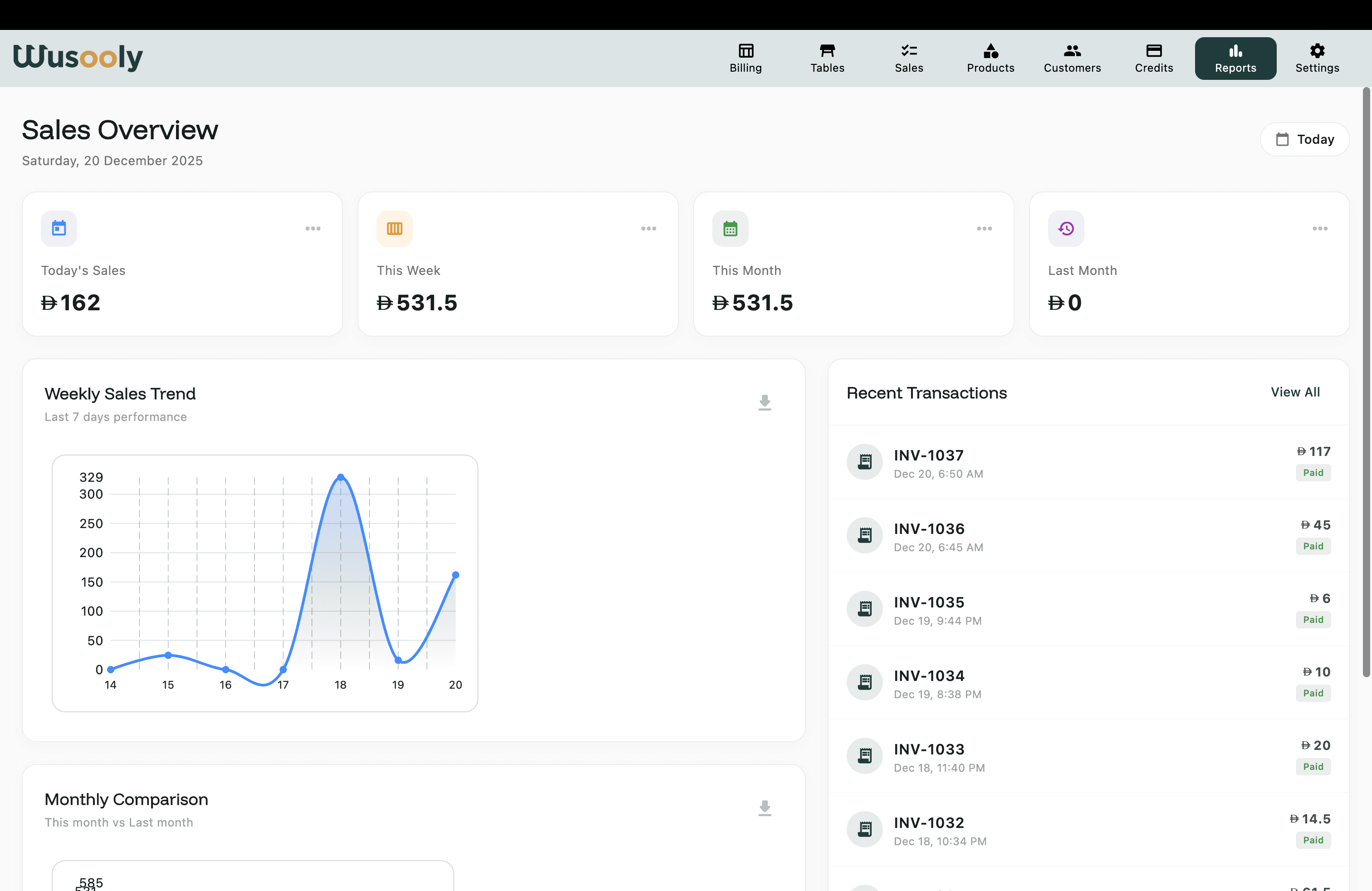This screenshot has width=1372, height=891.
Task: Open Settings from the navigation bar
Action: (1317, 58)
